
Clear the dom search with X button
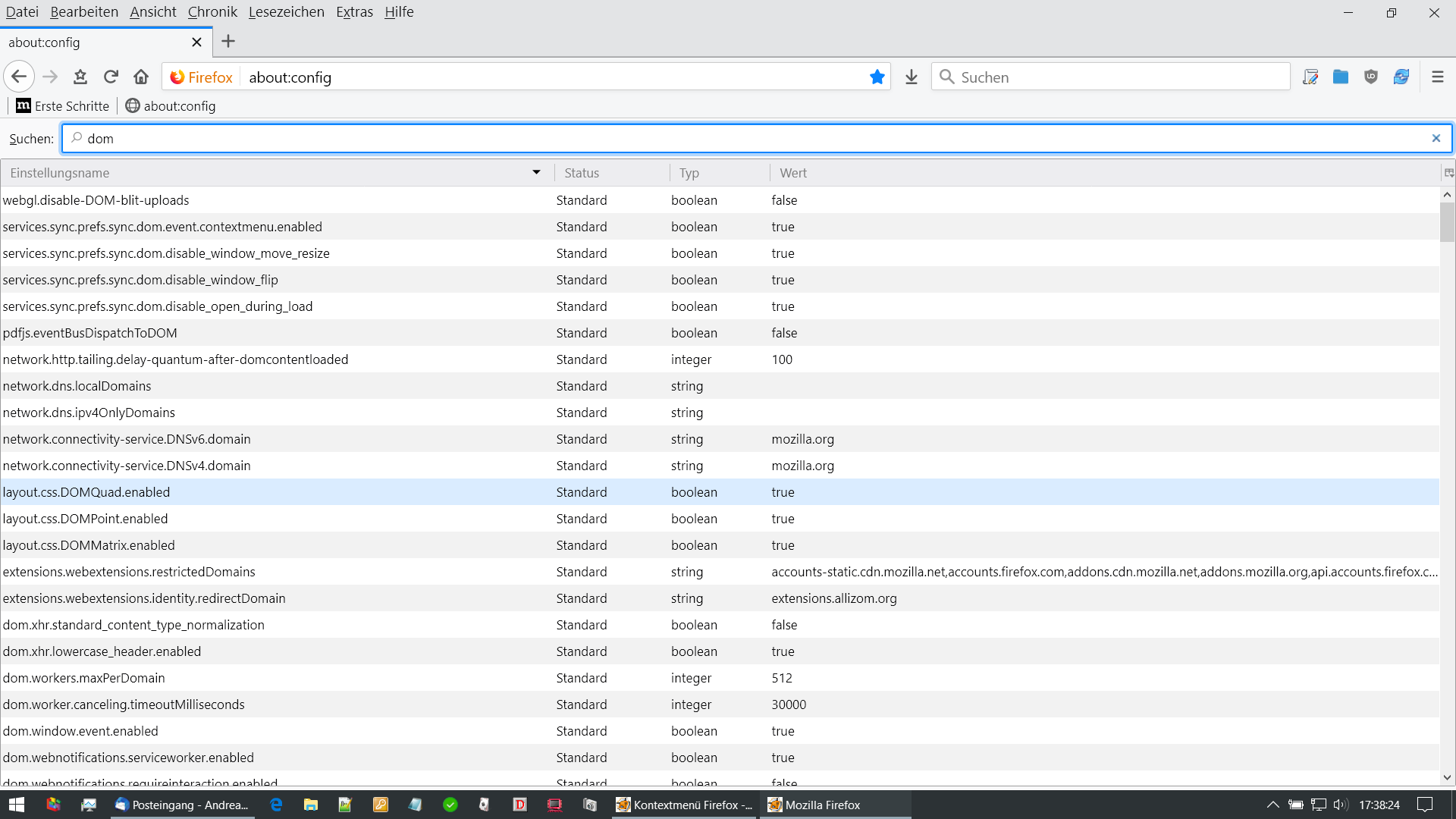point(1436,138)
